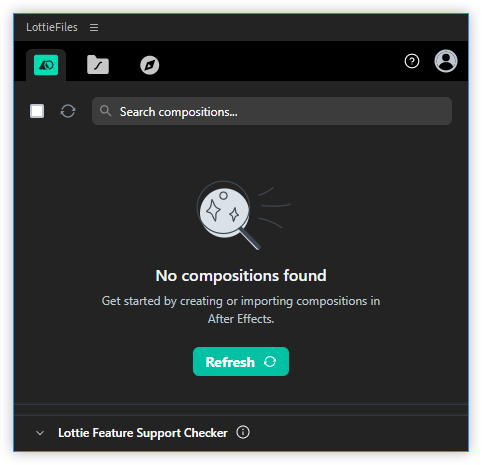Open the folder tab with curve icon

pyautogui.click(x=98, y=65)
